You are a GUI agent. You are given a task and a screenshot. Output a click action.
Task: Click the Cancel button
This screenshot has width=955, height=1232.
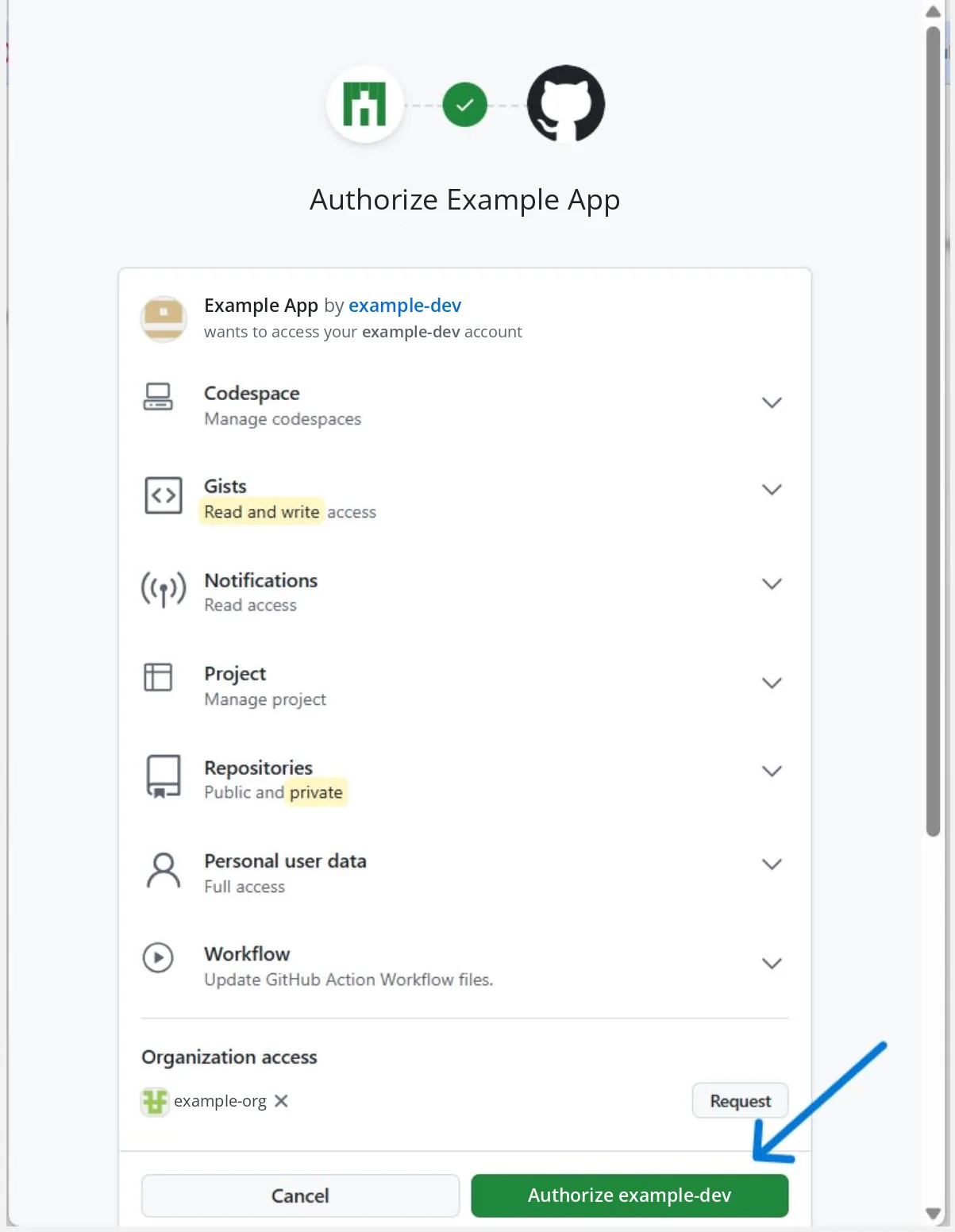click(x=300, y=1195)
